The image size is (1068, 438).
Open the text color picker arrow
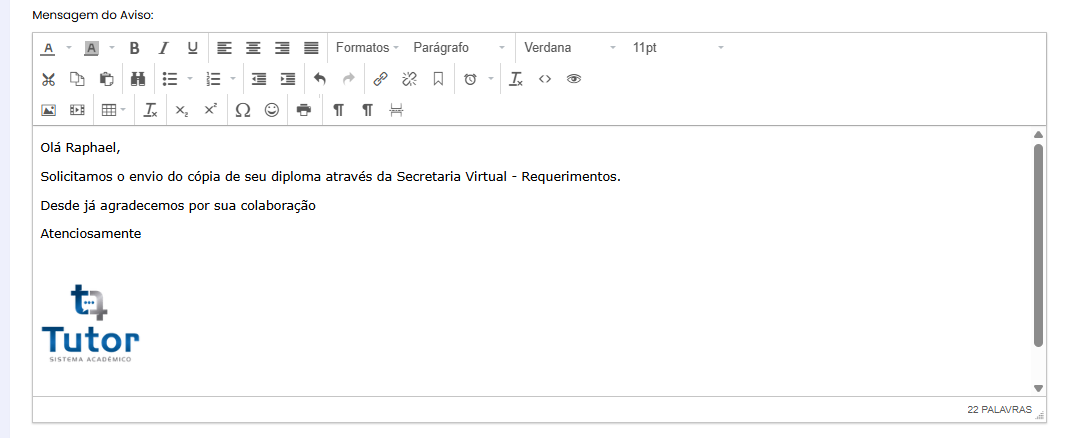[x=69, y=48]
